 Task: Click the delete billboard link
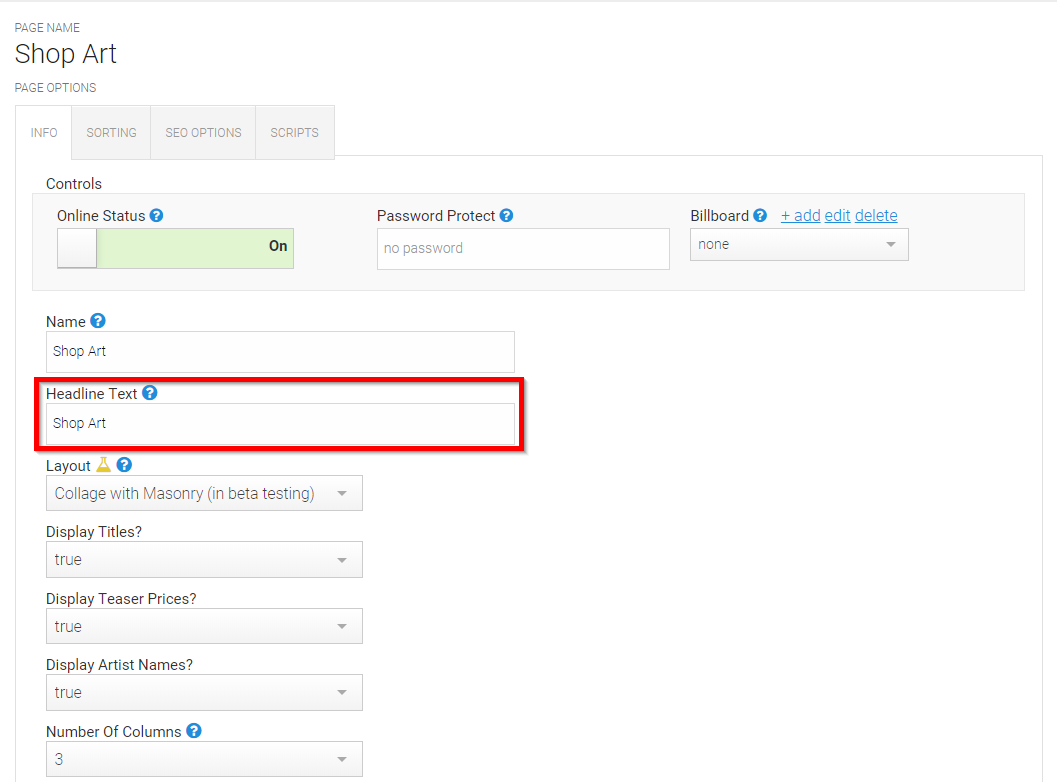[876, 216]
